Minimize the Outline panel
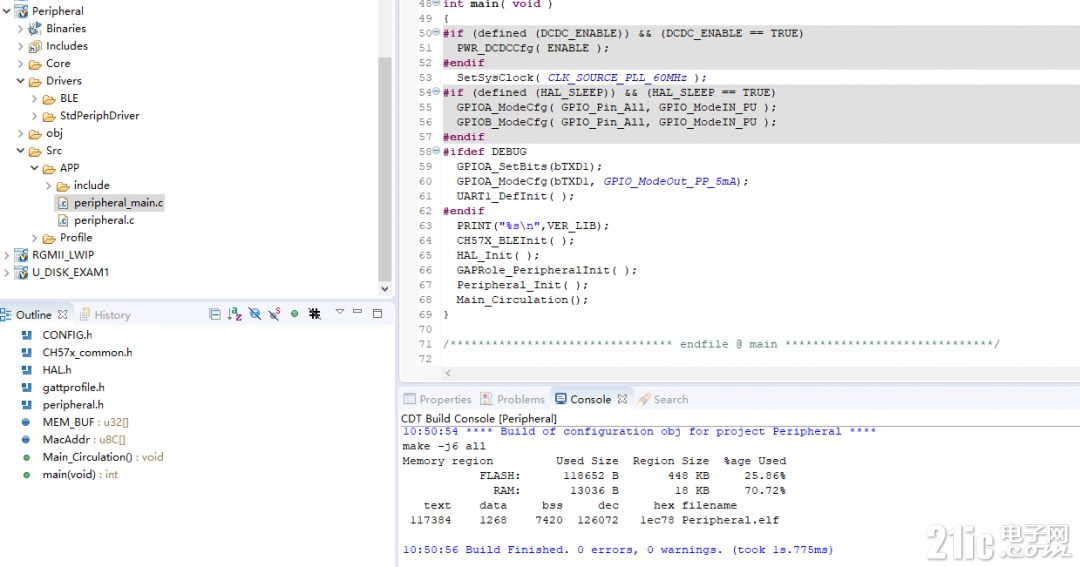The image size is (1080, 567). [x=357, y=312]
